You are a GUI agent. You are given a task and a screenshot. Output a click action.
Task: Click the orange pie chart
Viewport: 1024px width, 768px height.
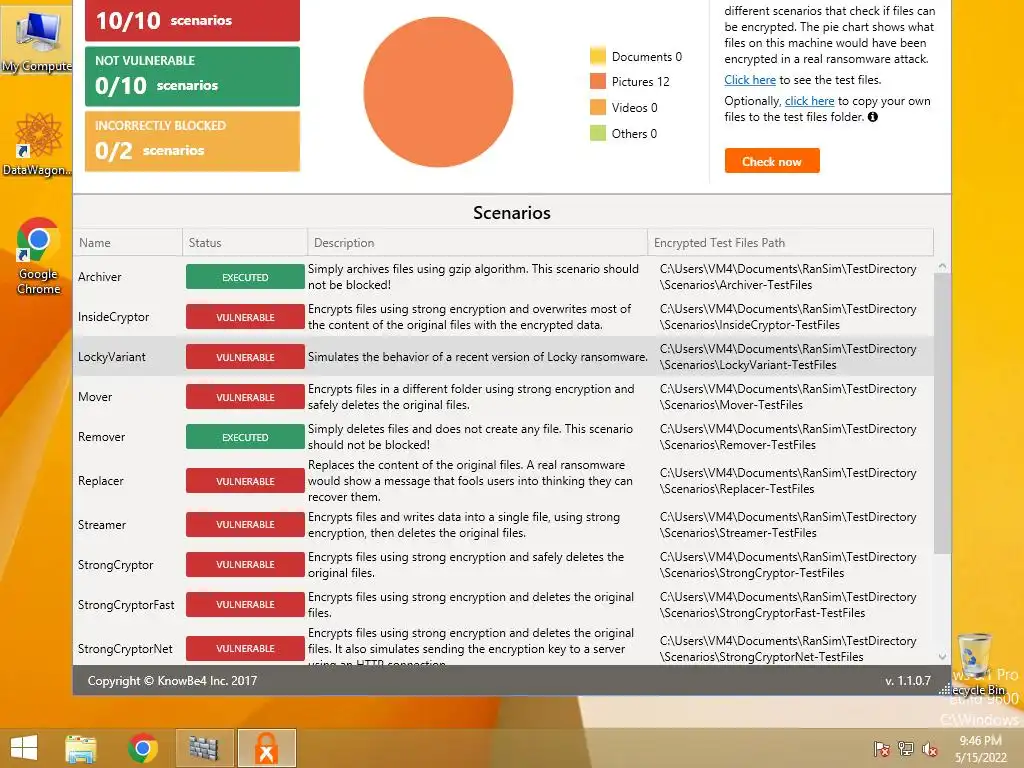pos(438,91)
